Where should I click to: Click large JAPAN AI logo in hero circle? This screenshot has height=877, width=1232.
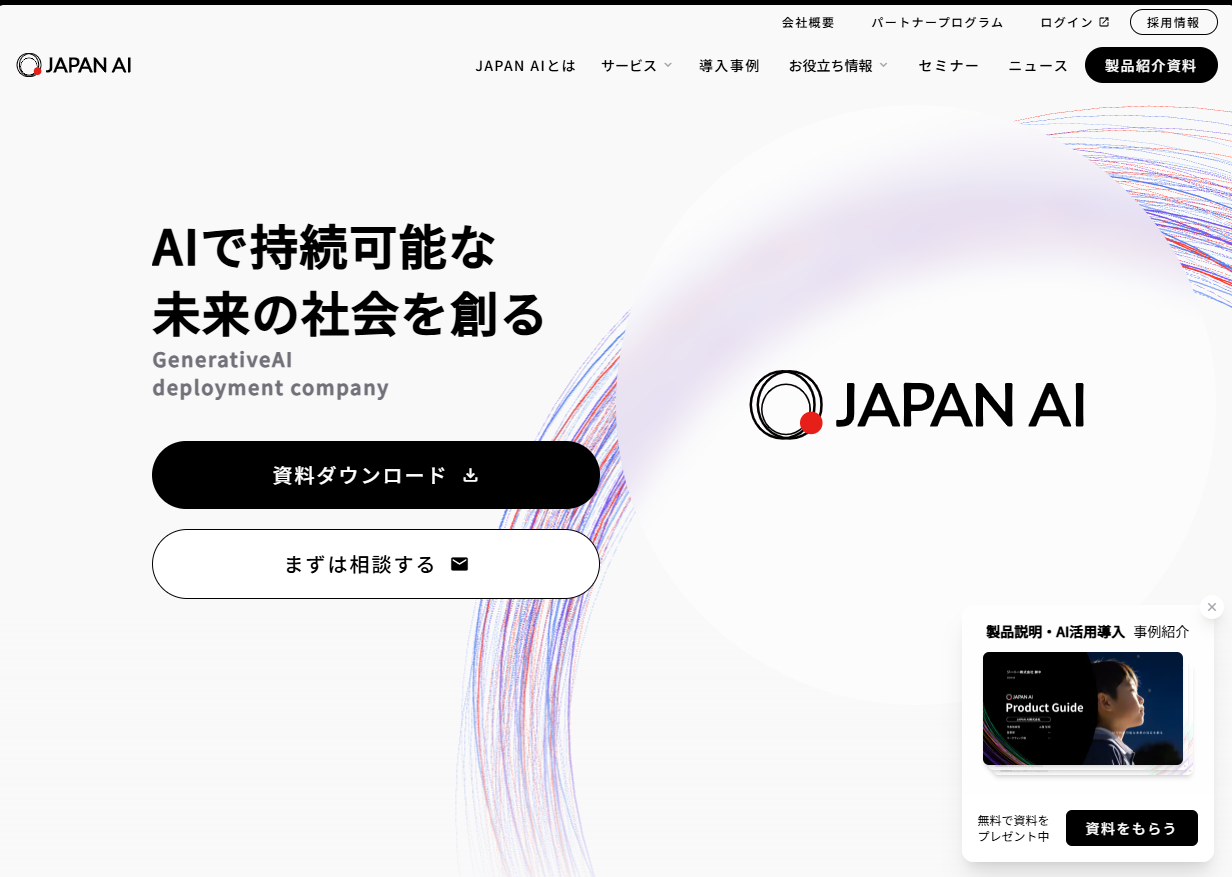917,404
